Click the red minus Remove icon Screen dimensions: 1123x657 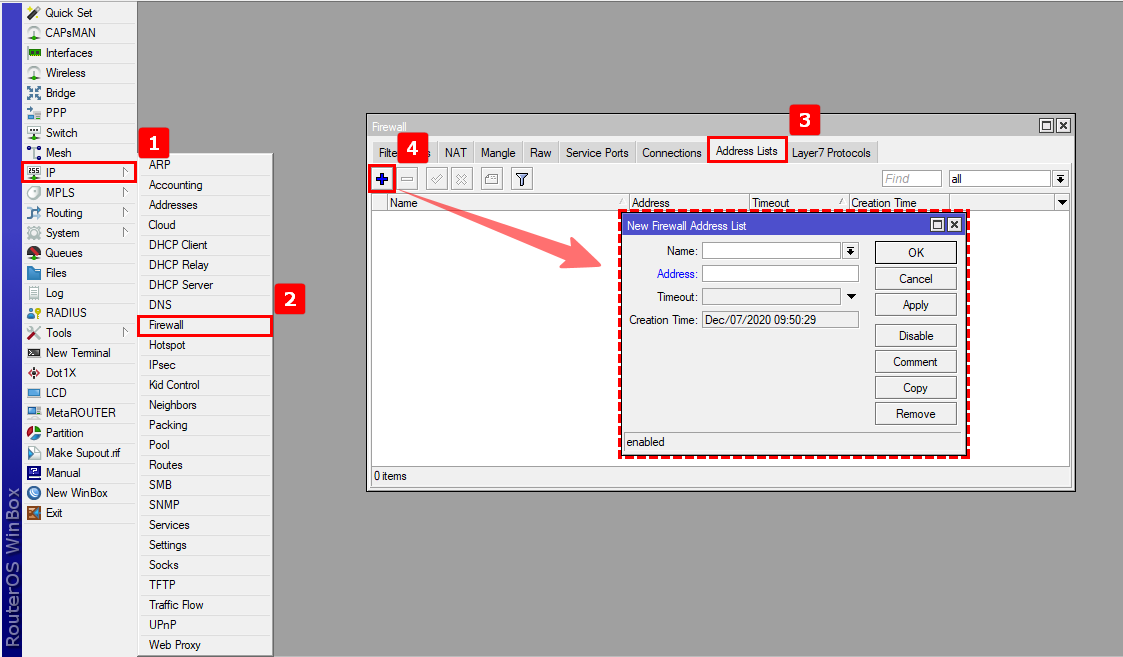tap(408, 179)
